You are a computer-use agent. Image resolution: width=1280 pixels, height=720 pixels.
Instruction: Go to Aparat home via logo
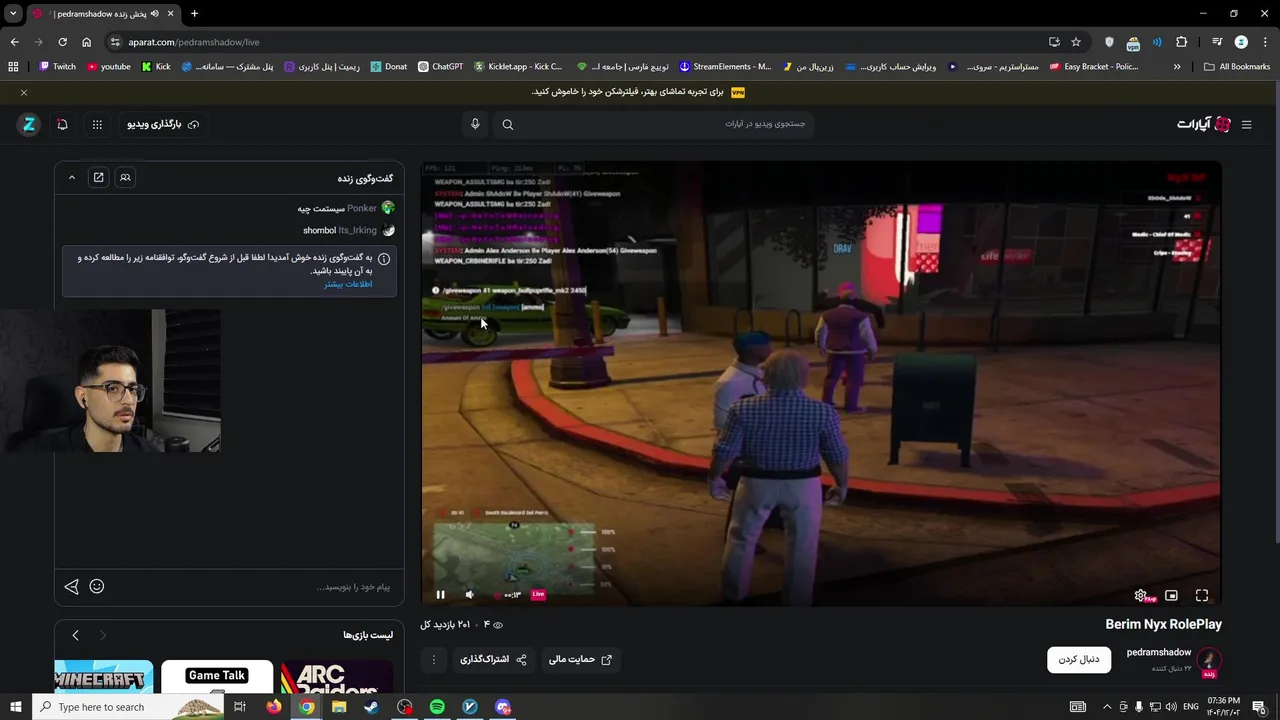[1204, 124]
